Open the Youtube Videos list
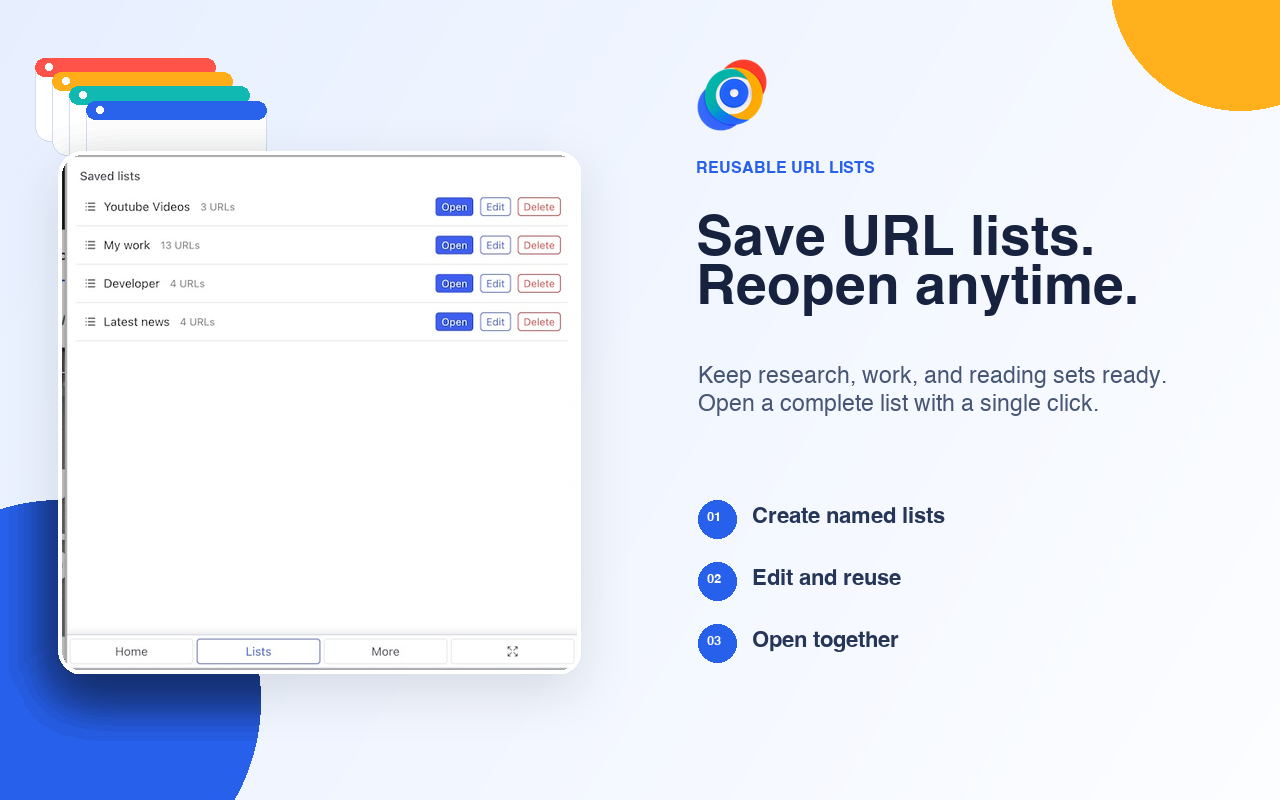Screen dimensions: 1280x800 coord(454,207)
